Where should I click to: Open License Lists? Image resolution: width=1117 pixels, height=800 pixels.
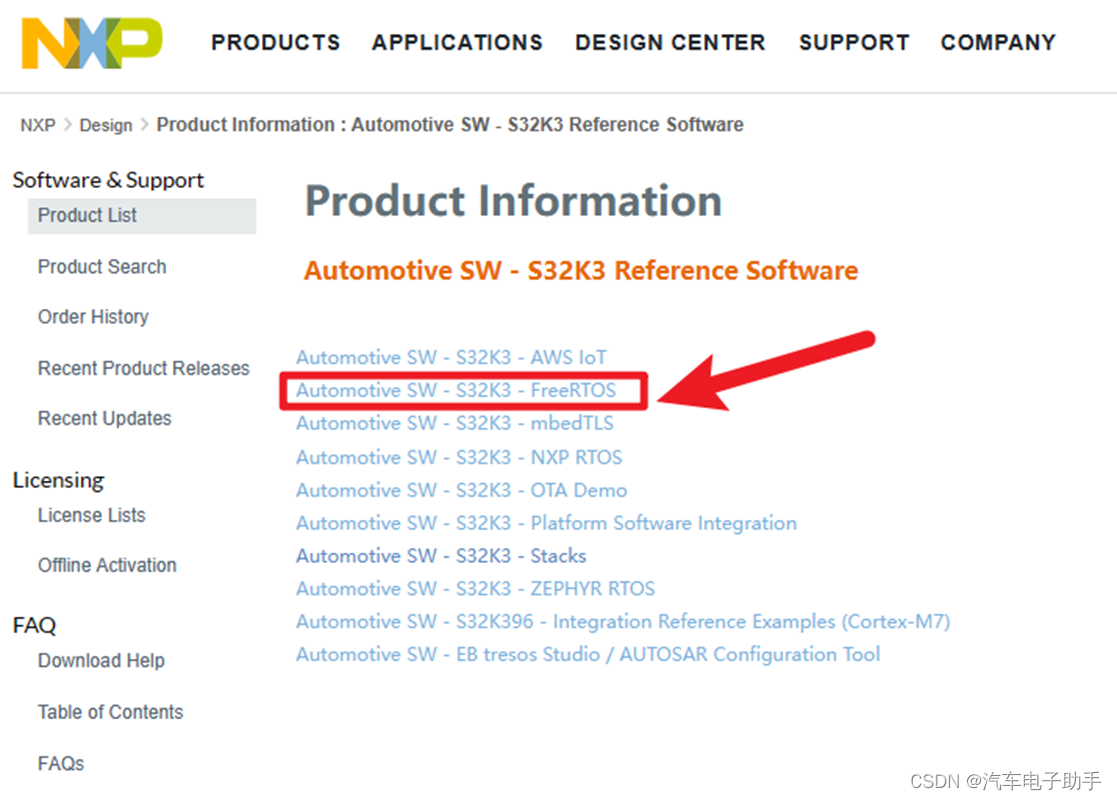91,515
